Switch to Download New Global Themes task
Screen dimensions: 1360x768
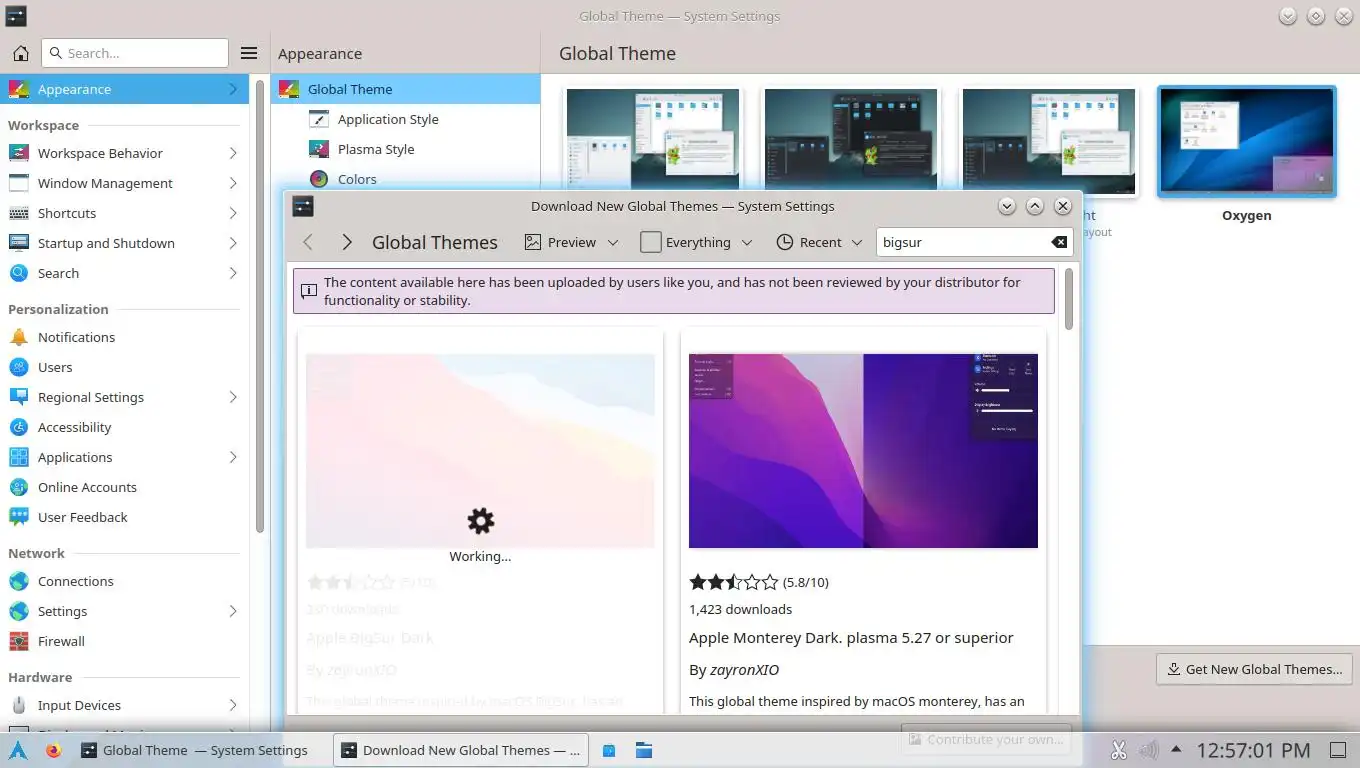pos(462,750)
